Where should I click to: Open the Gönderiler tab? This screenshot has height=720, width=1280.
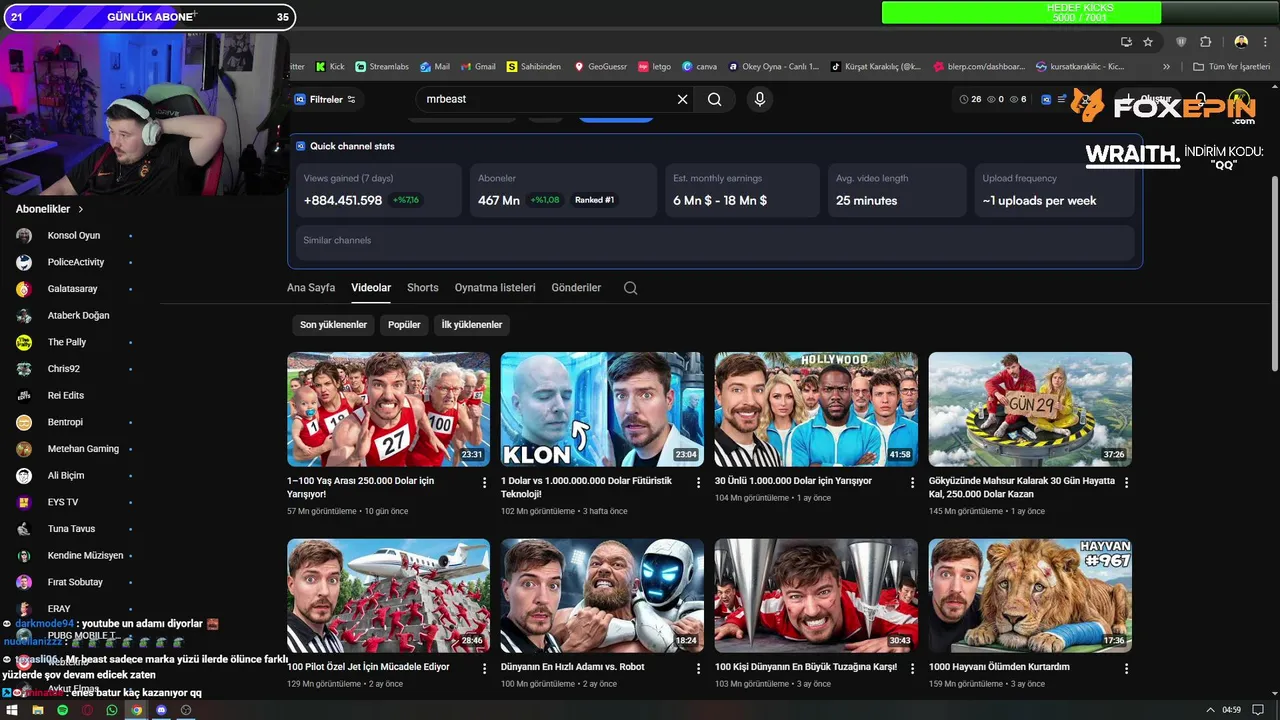[x=576, y=288]
